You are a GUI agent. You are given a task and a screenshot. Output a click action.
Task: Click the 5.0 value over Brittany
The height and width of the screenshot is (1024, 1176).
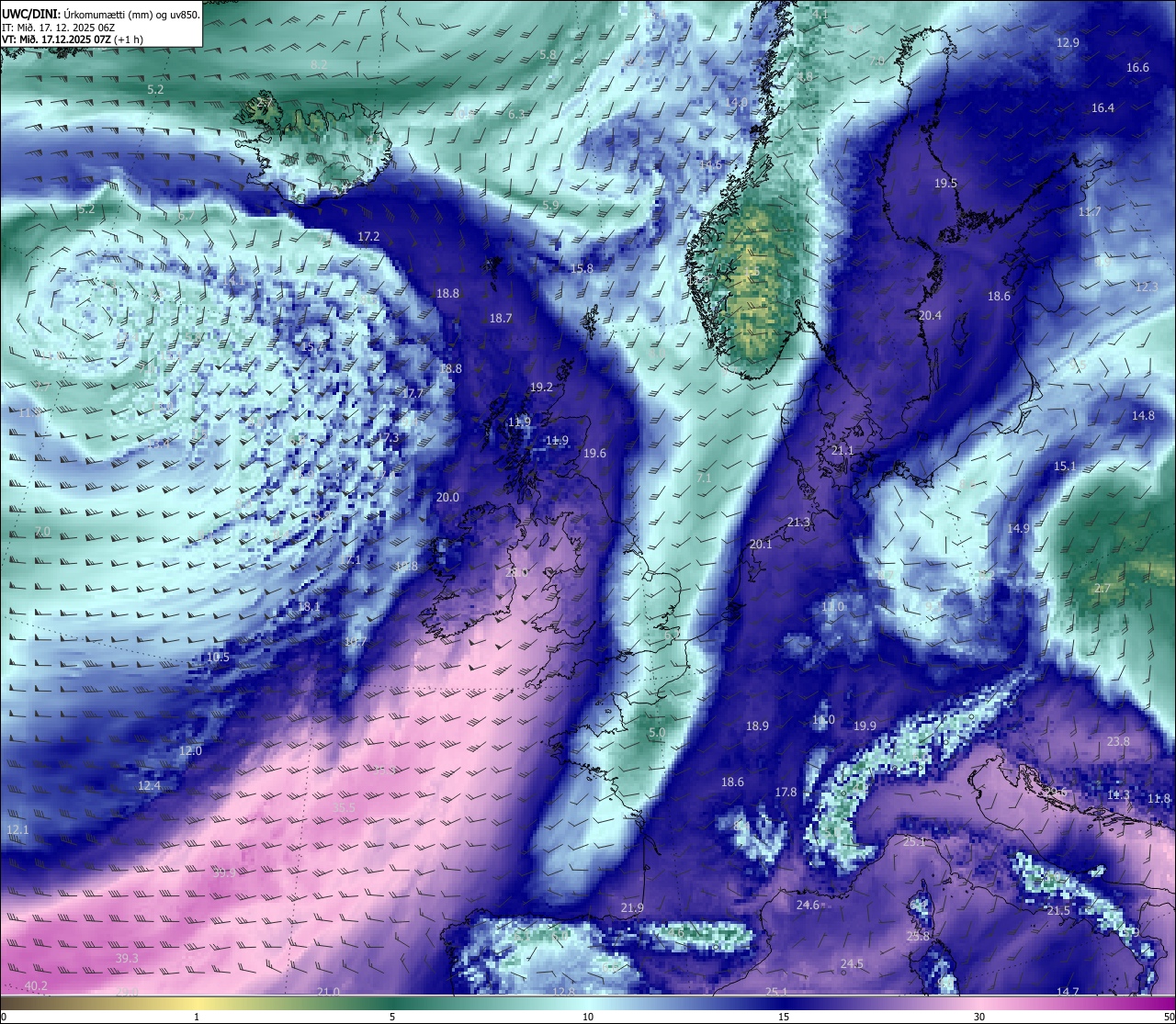point(657,733)
